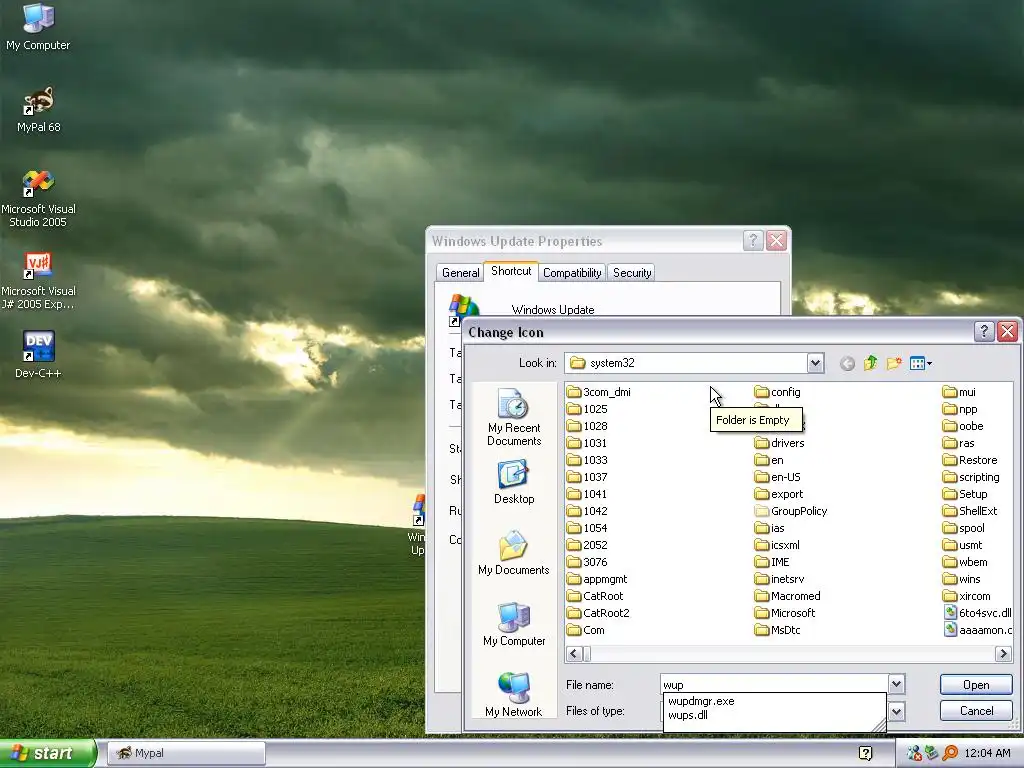Select the drivers folder

coord(779,443)
